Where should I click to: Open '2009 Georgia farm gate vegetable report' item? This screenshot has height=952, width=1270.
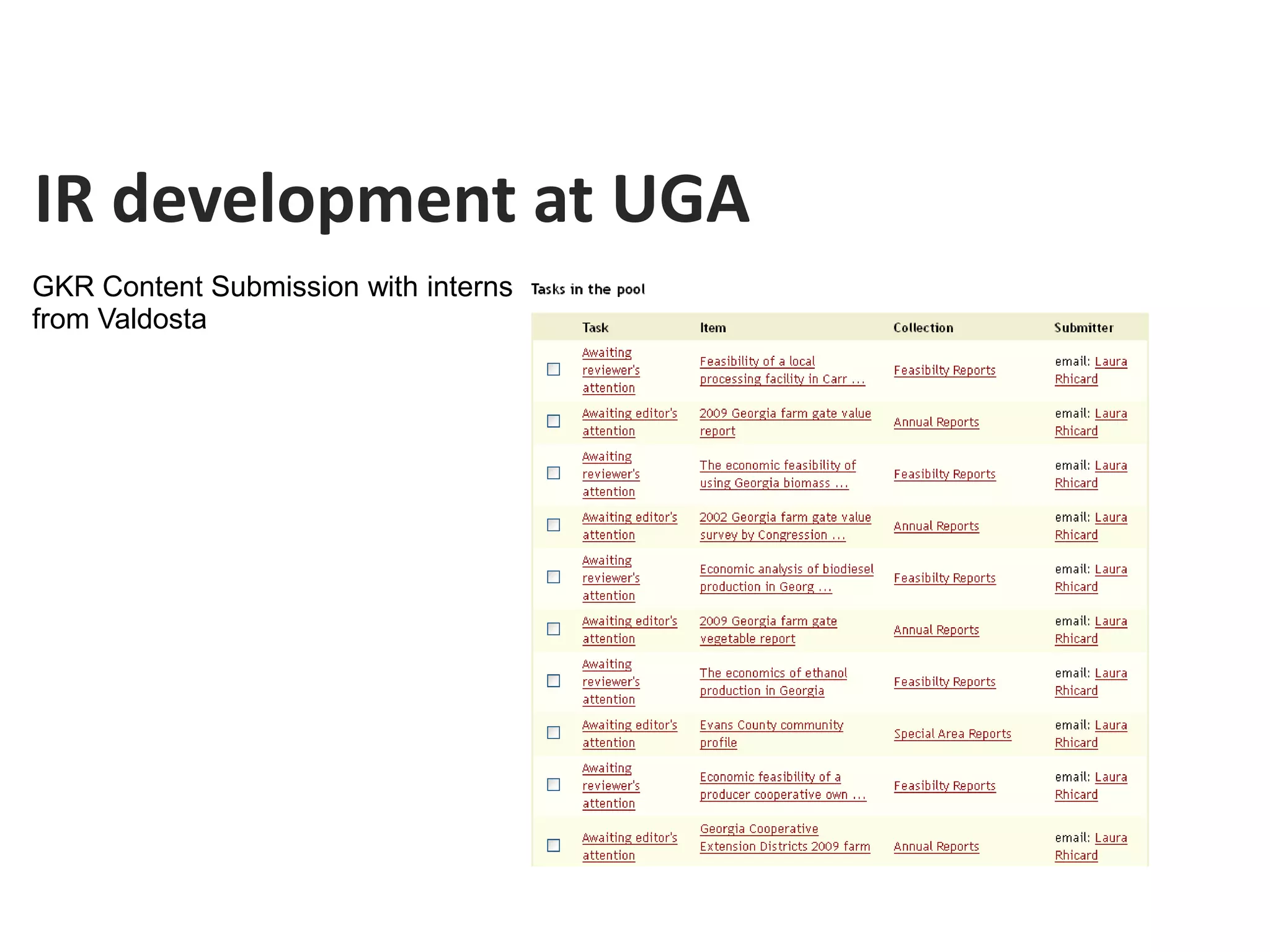[768, 630]
